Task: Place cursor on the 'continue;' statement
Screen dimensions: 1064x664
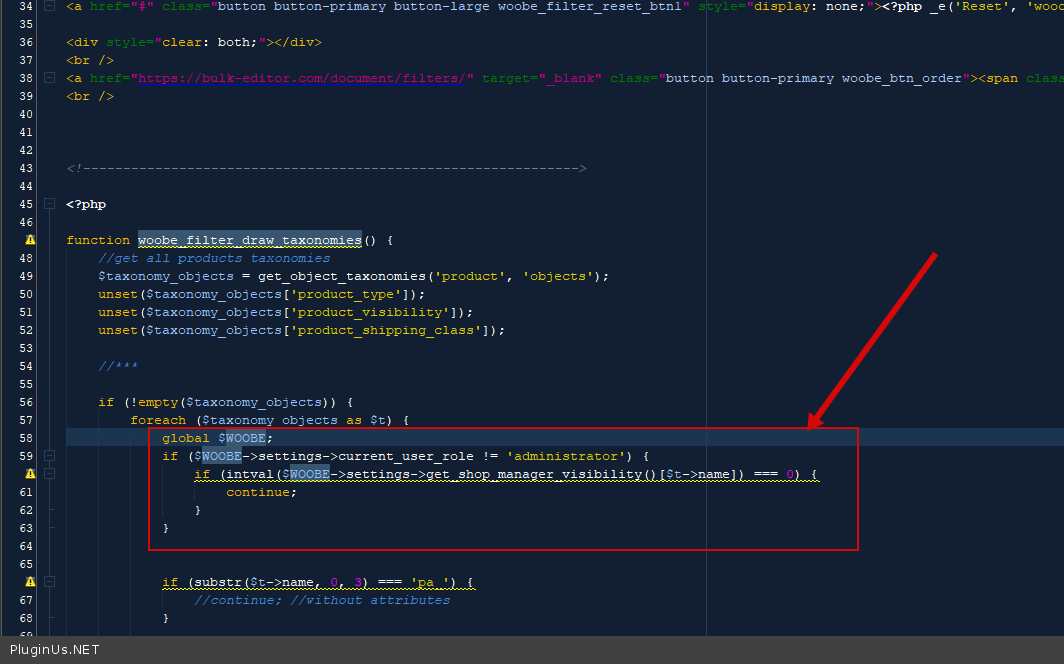Action: click(x=261, y=492)
